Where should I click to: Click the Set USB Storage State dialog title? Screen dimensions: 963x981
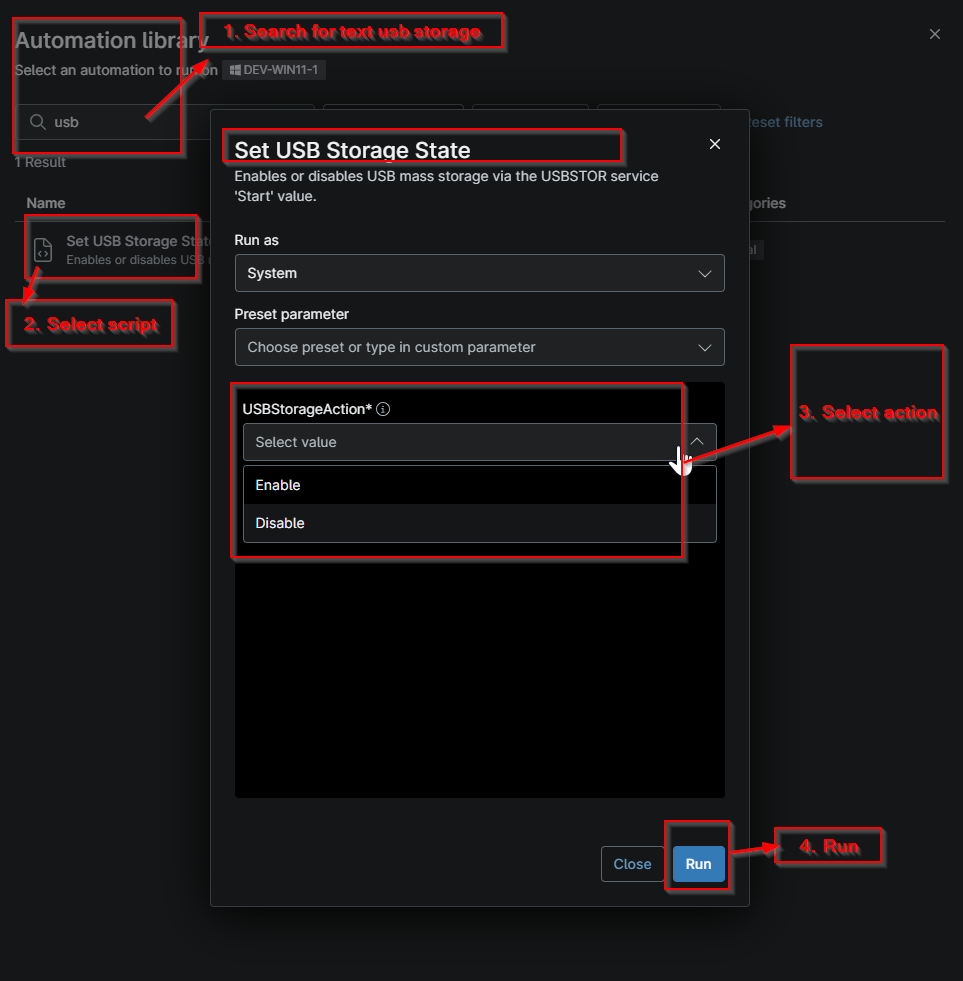[x=352, y=150]
